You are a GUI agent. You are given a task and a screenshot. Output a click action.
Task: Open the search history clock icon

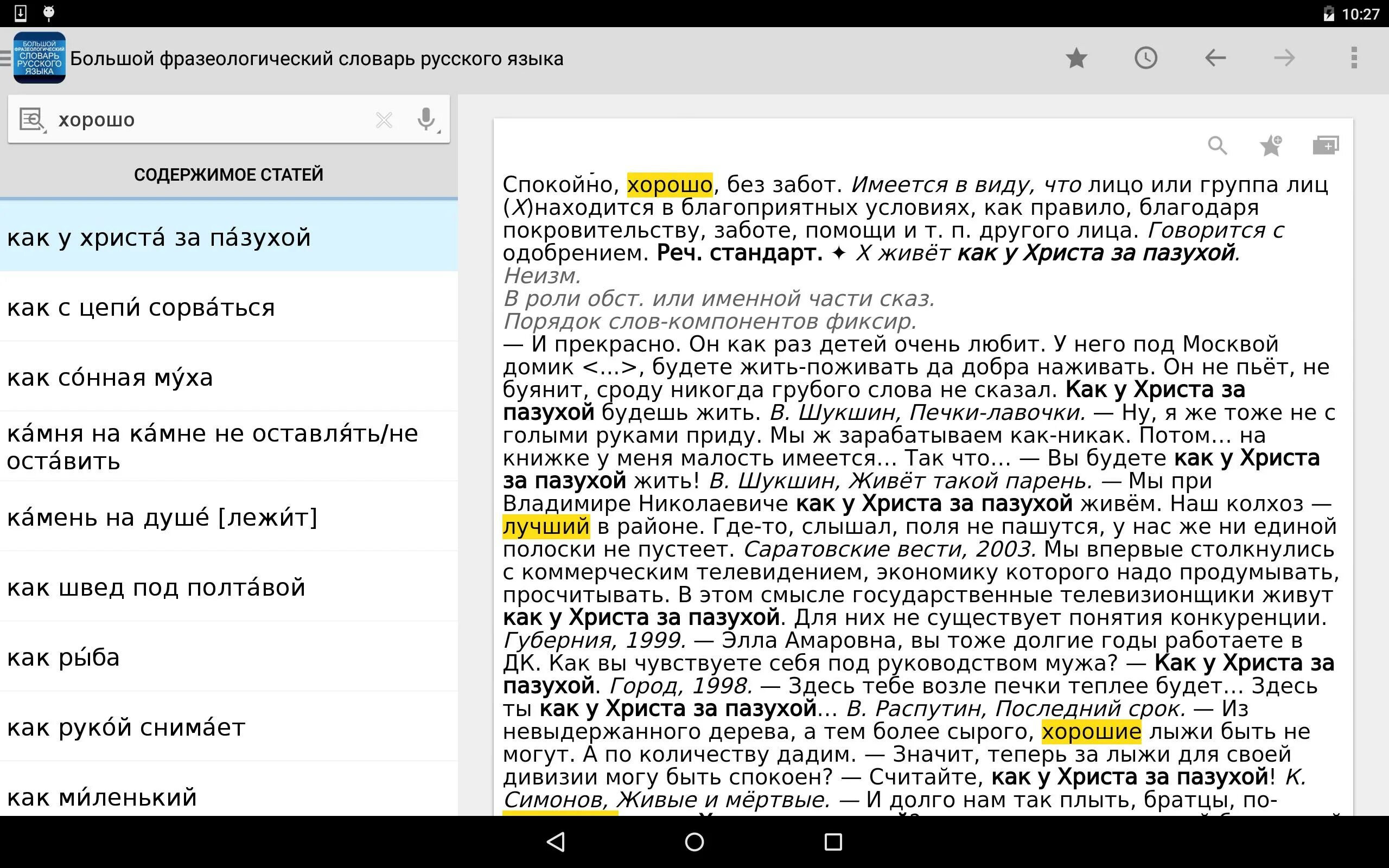point(1145,58)
